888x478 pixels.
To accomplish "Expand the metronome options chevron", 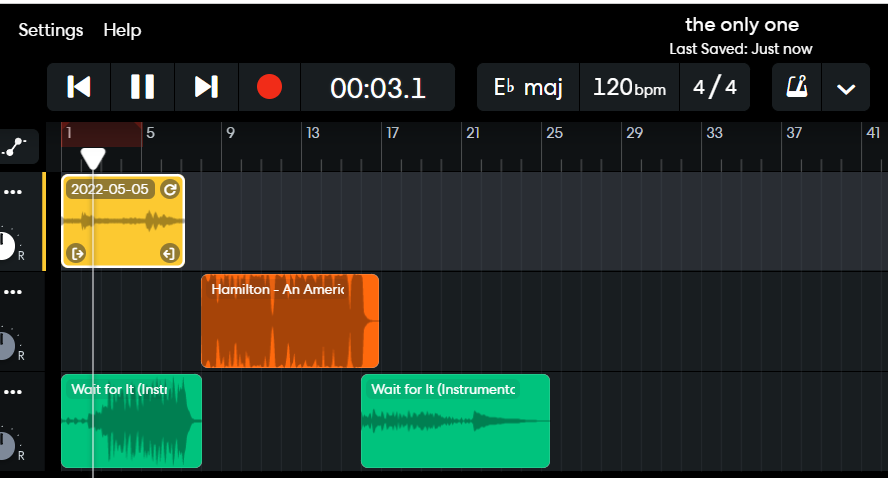I will pyautogui.click(x=846, y=88).
